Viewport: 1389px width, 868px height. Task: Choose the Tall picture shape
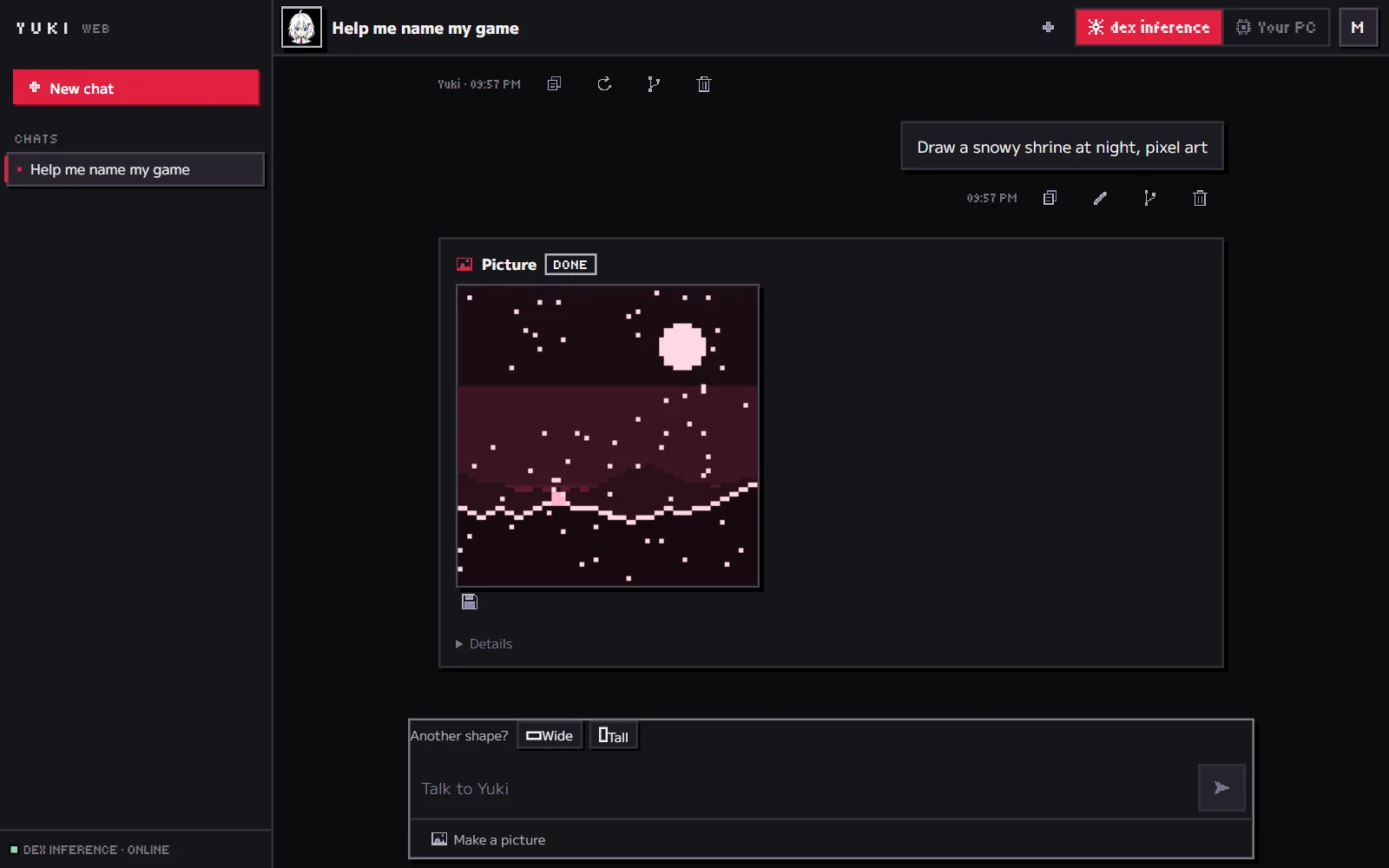(x=614, y=736)
